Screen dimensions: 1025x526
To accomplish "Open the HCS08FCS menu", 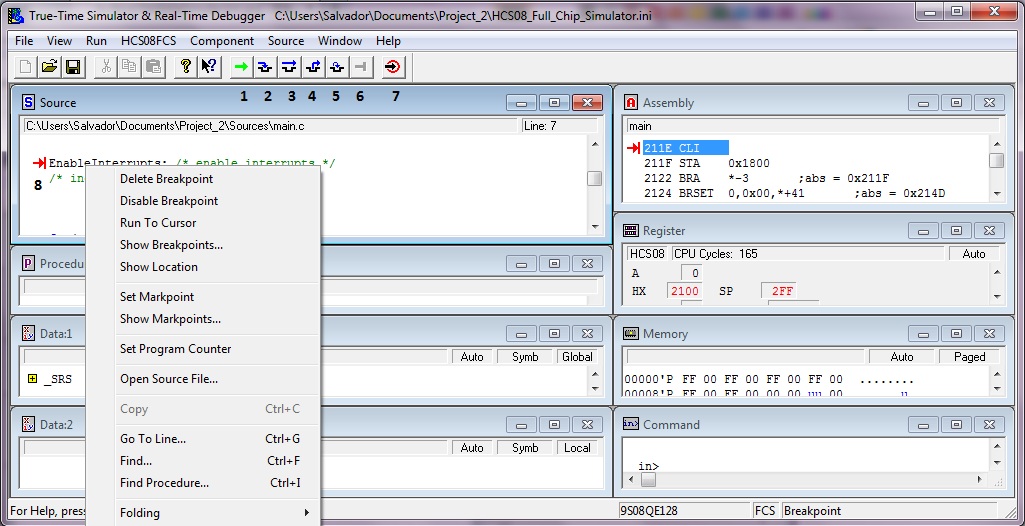I will coord(148,41).
